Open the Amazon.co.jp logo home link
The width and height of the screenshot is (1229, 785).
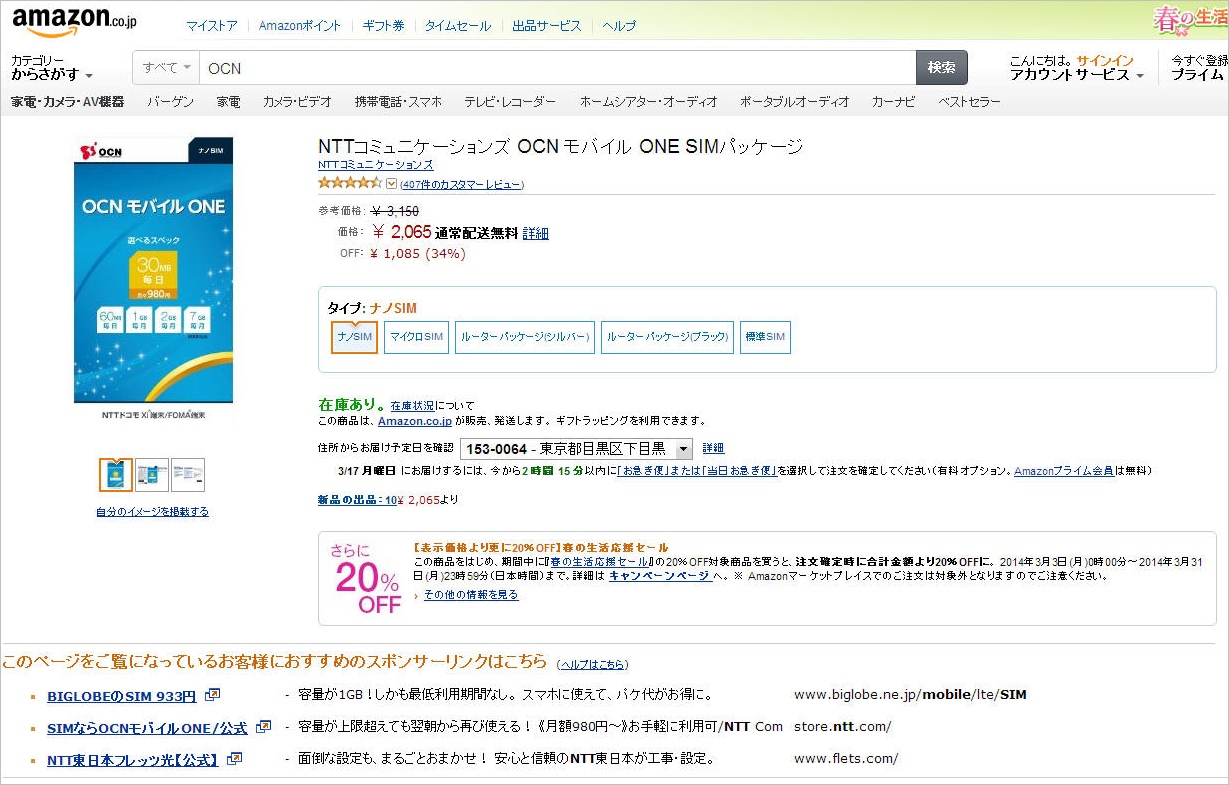(75, 21)
